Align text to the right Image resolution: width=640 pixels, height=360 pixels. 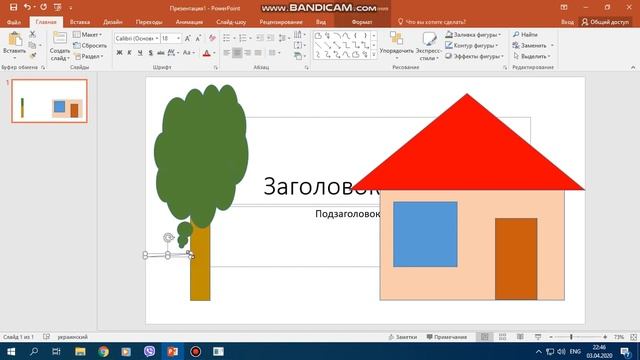coord(247,53)
